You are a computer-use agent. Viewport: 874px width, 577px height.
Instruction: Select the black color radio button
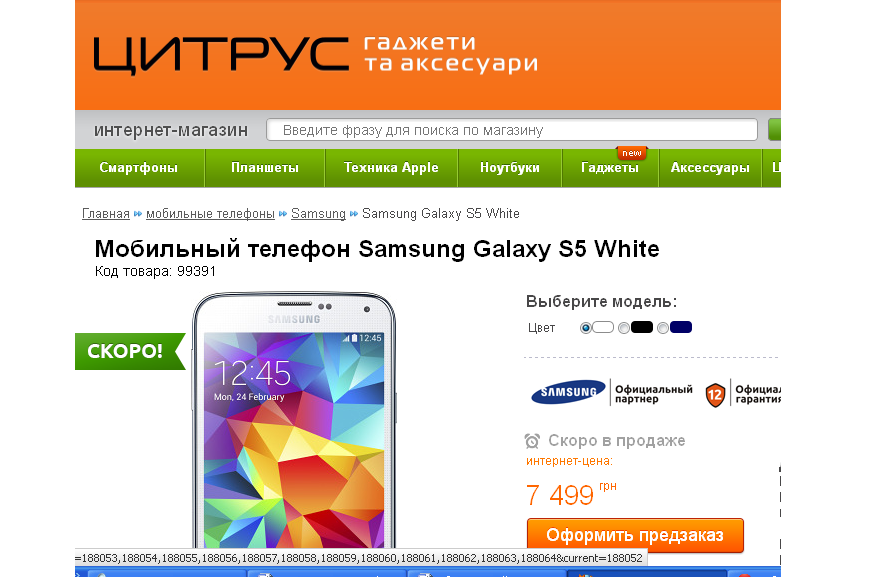(x=624, y=328)
